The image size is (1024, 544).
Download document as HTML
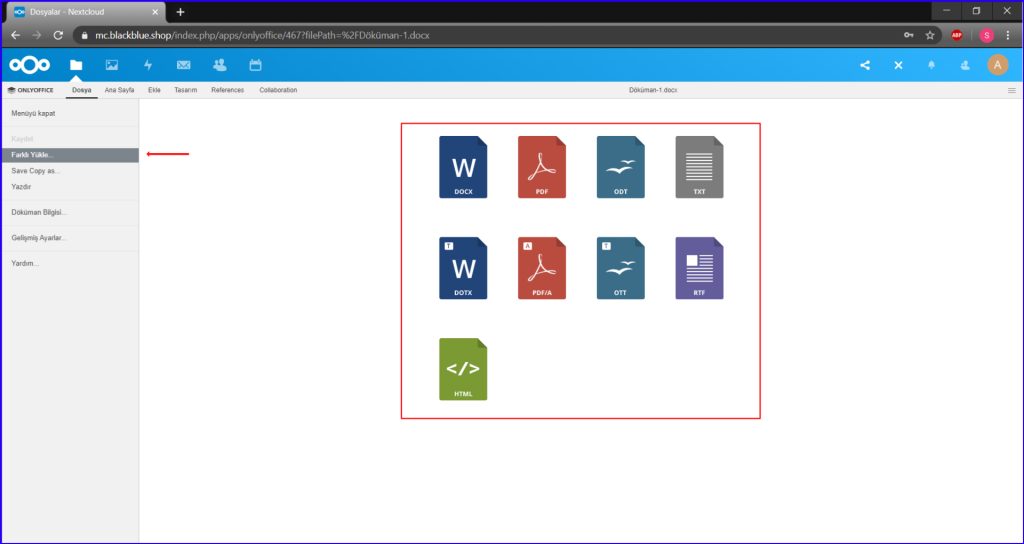pyautogui.click(x=463, y=369)
